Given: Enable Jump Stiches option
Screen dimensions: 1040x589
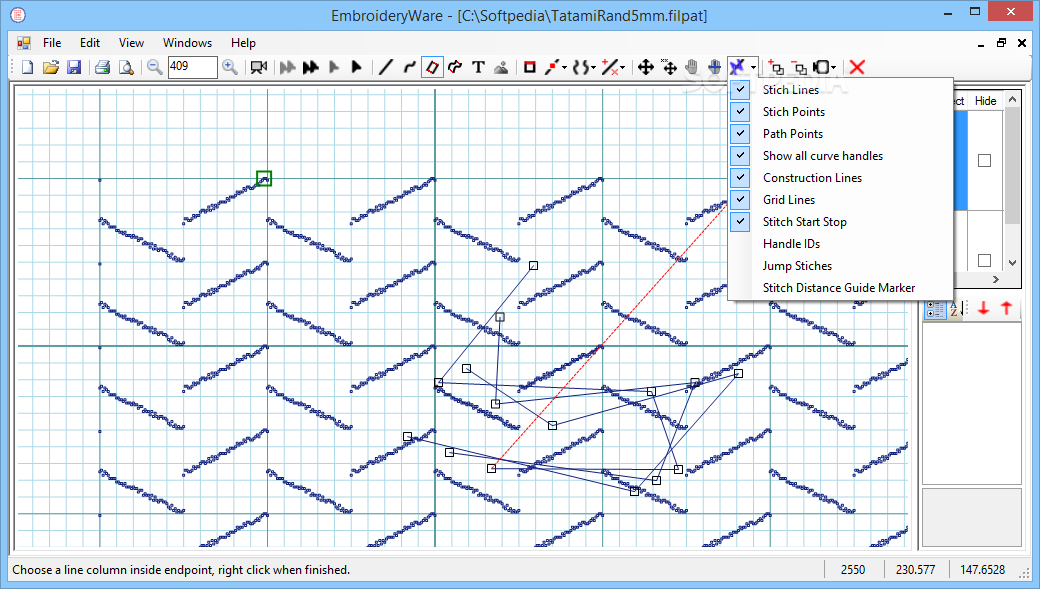Looking at the screenshot, I should tap(840, 265).
